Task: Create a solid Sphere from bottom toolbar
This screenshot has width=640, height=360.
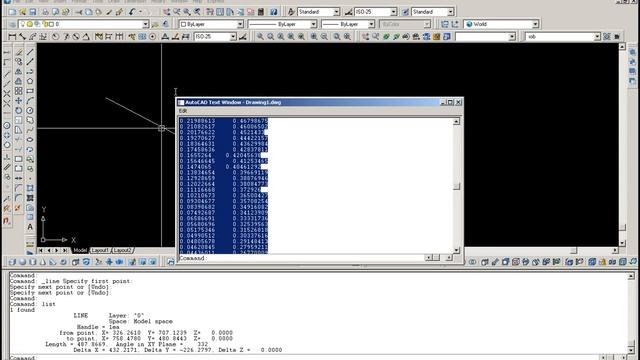Action: 22,262
